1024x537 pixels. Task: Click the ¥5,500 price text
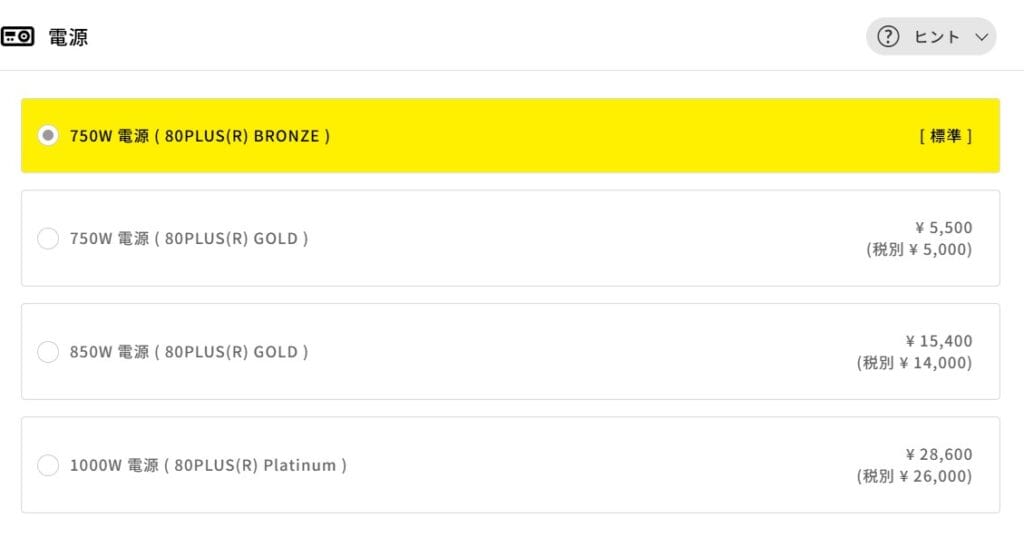point(943,228)
